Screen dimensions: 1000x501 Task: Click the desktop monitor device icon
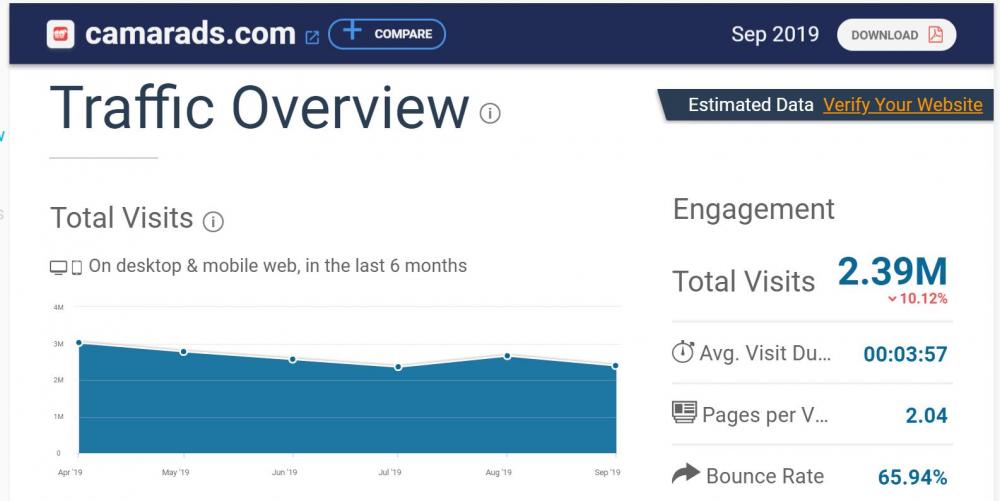(x=59, y=267)
